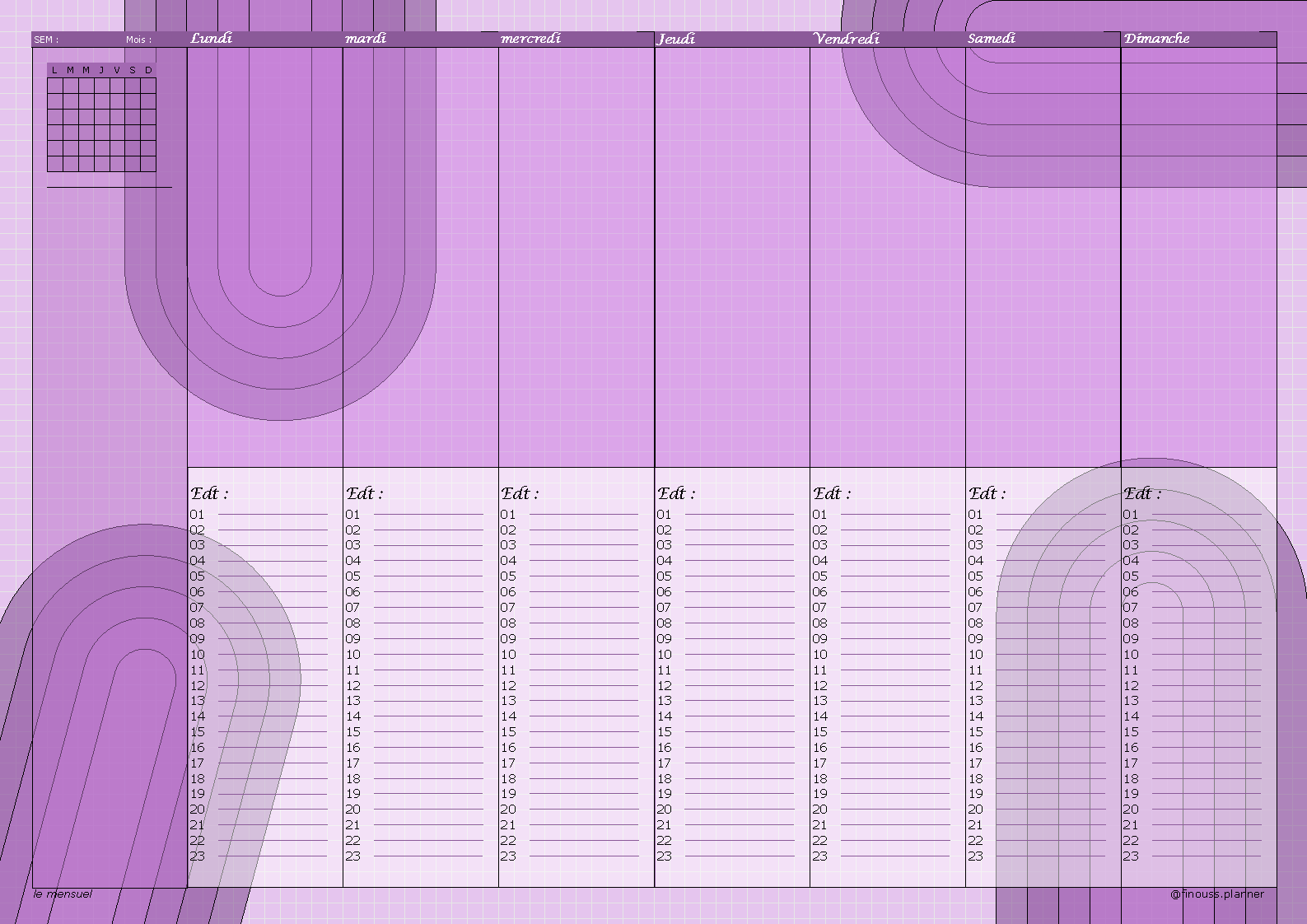Click the Dimanche column header

click(x=1156, y=39)
